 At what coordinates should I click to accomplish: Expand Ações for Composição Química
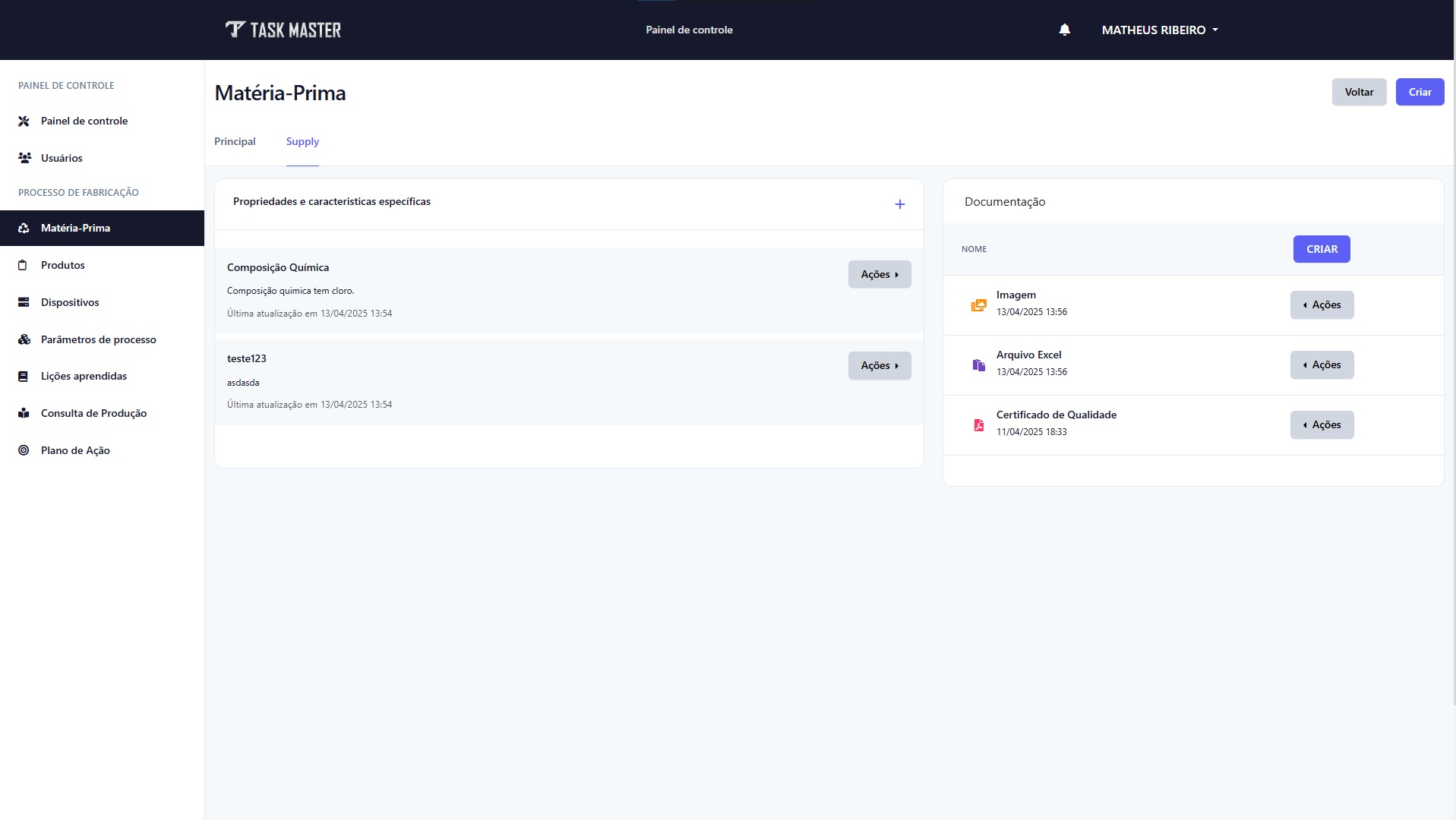pyautogui.click(x=879, y=274)
